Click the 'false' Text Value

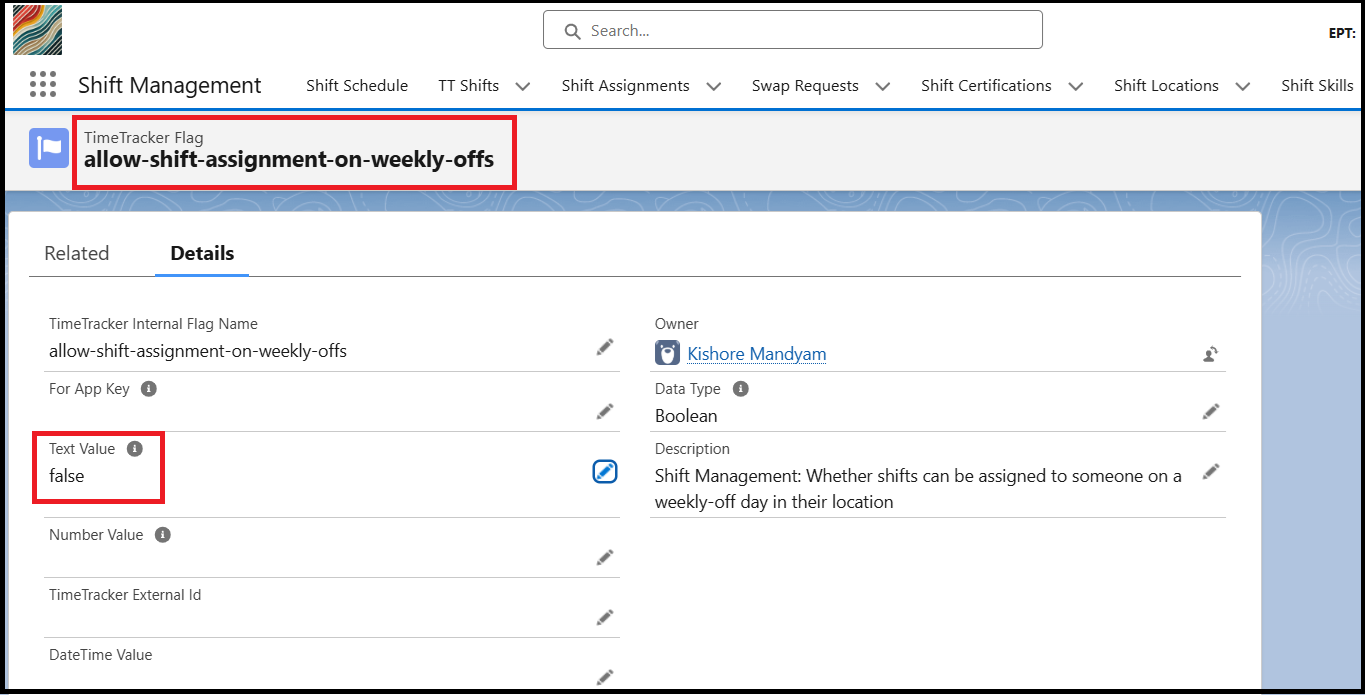[67, 476]
